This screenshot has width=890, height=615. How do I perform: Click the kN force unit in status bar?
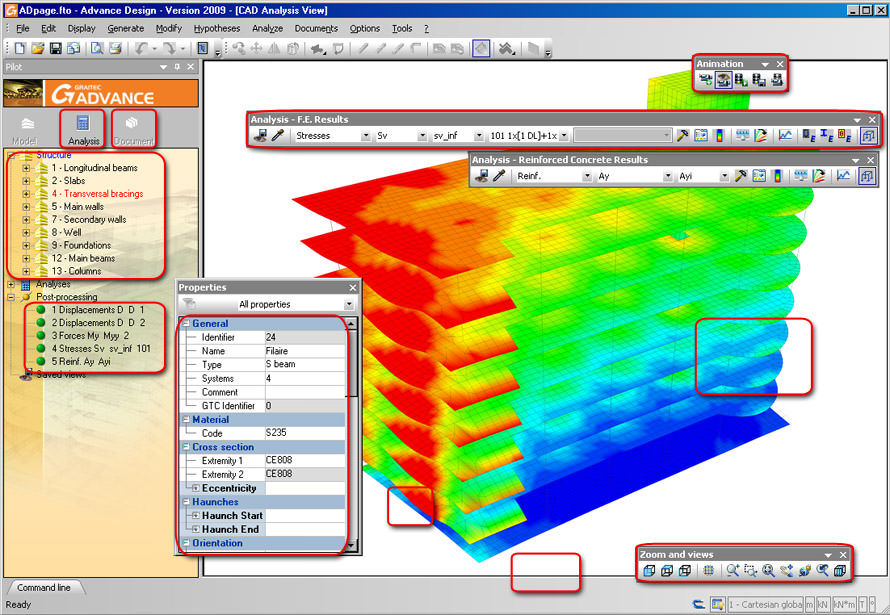(x=822, y=605)
